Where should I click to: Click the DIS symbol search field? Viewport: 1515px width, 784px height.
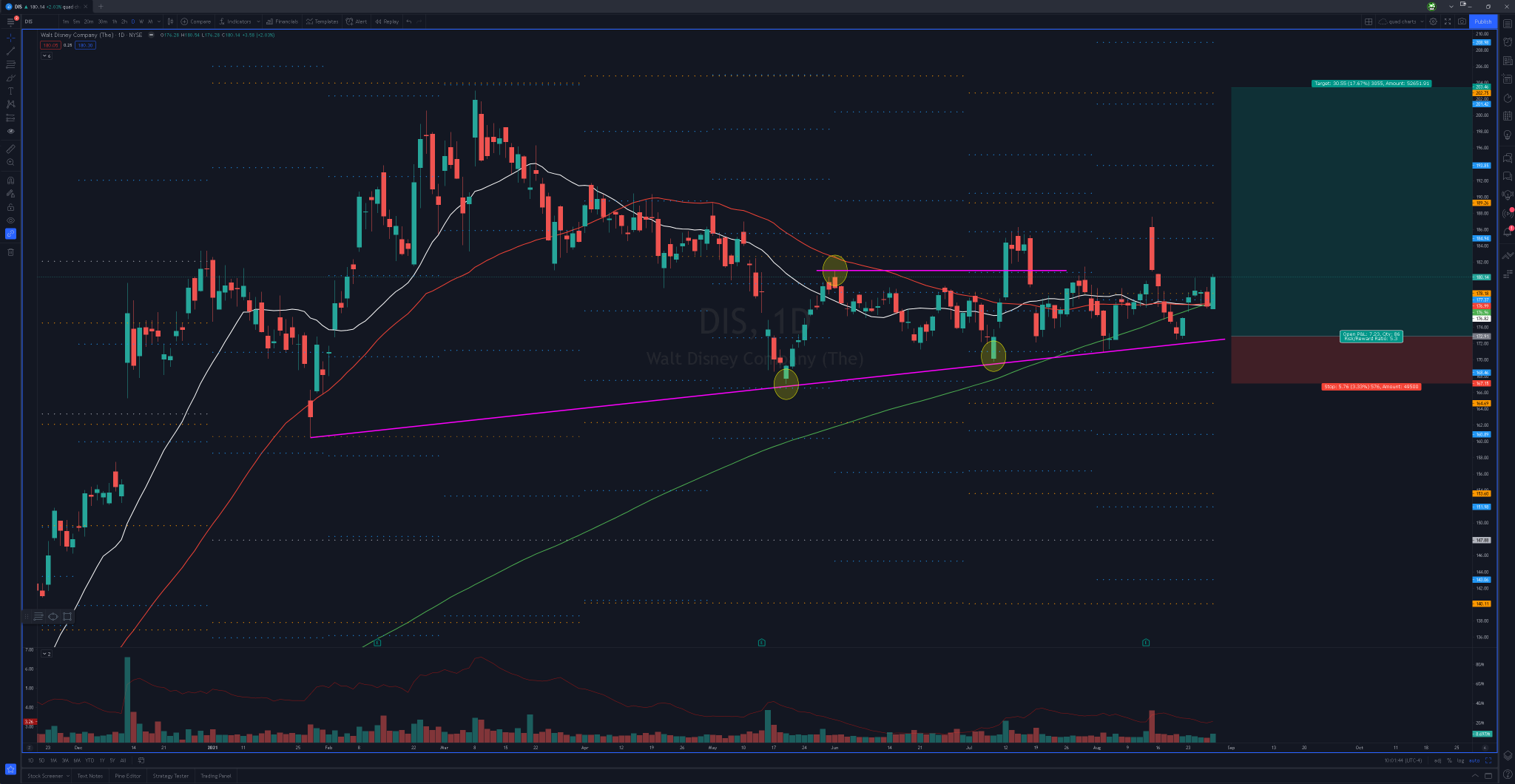38,21
